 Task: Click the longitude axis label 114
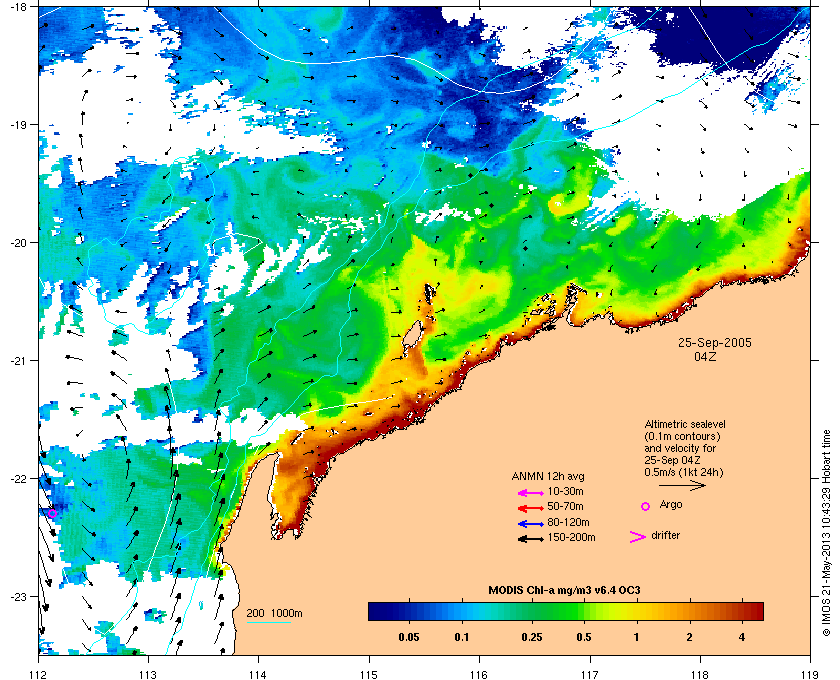click(259, 674)
